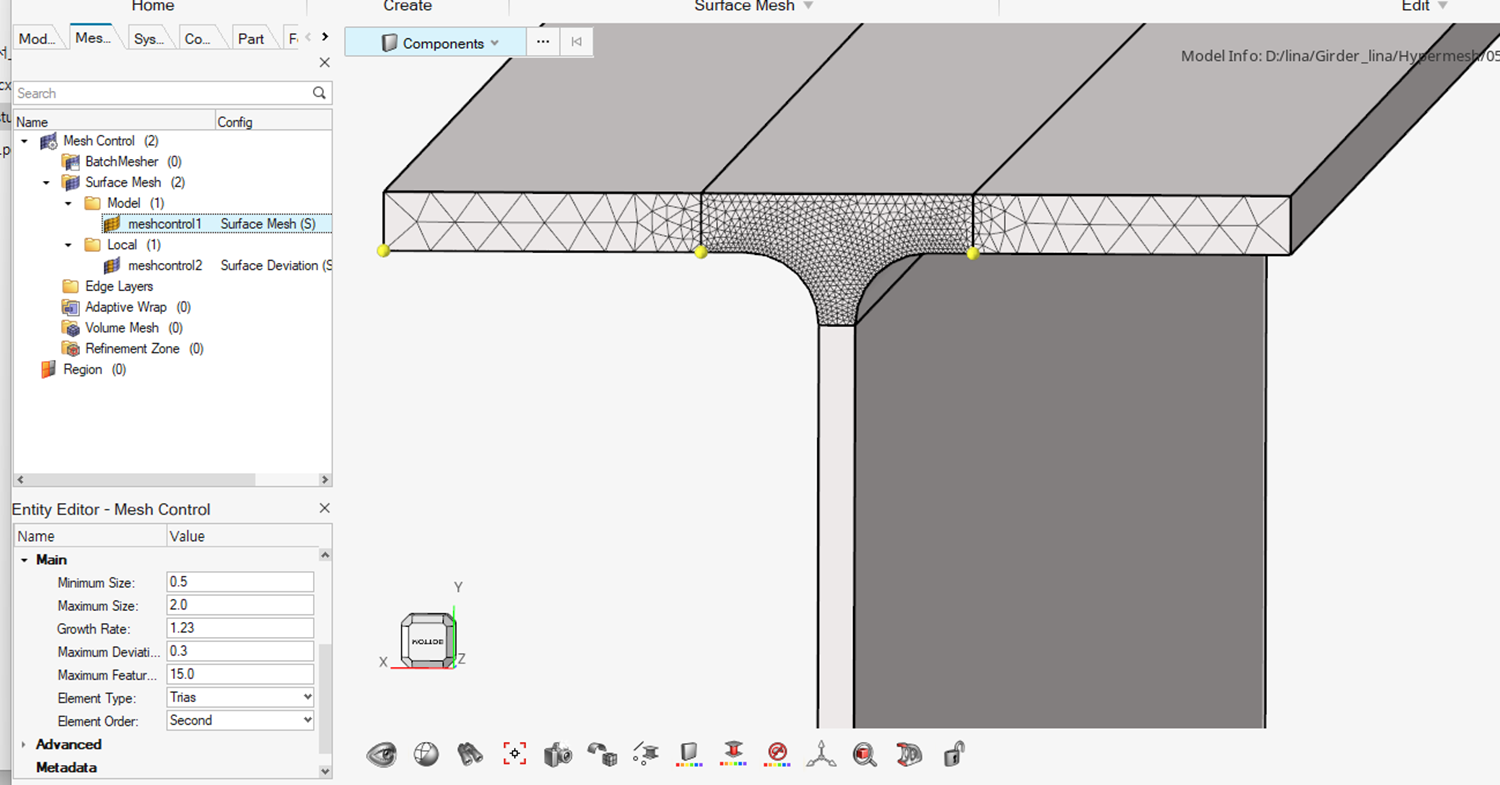Switch to the Part browser tab

[251, 39]
